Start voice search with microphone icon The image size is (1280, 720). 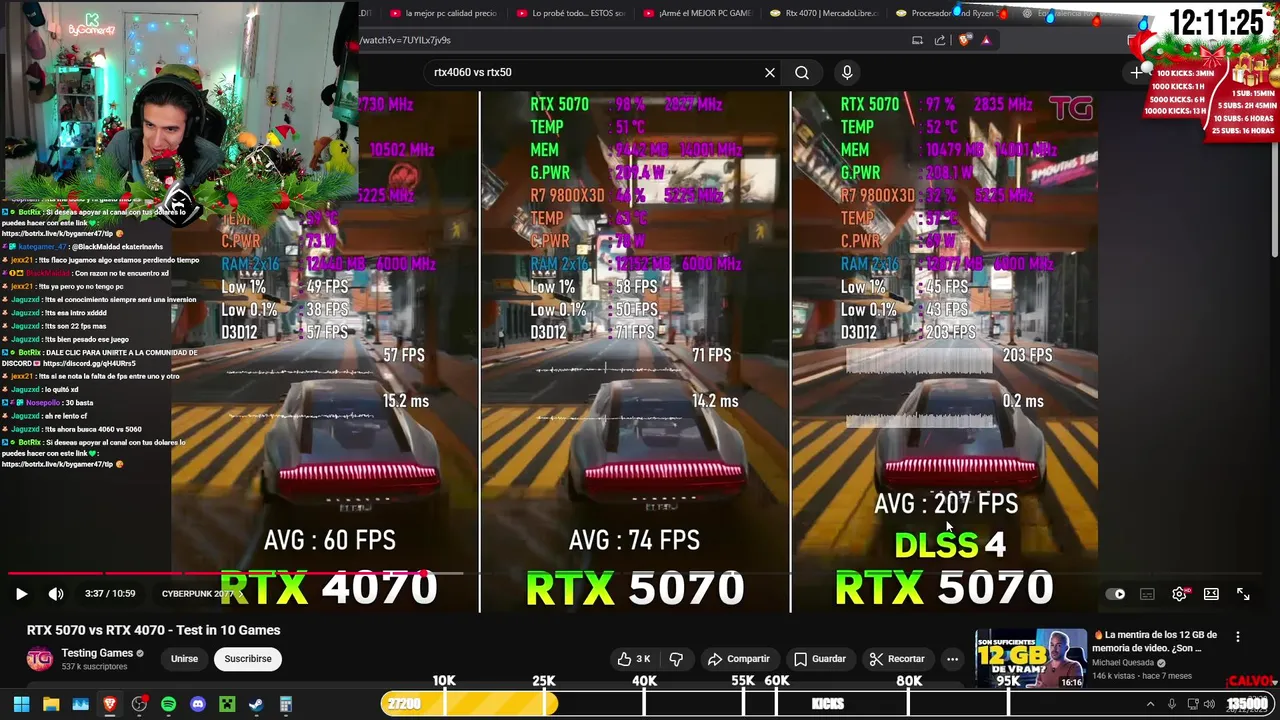pos(847,72)
